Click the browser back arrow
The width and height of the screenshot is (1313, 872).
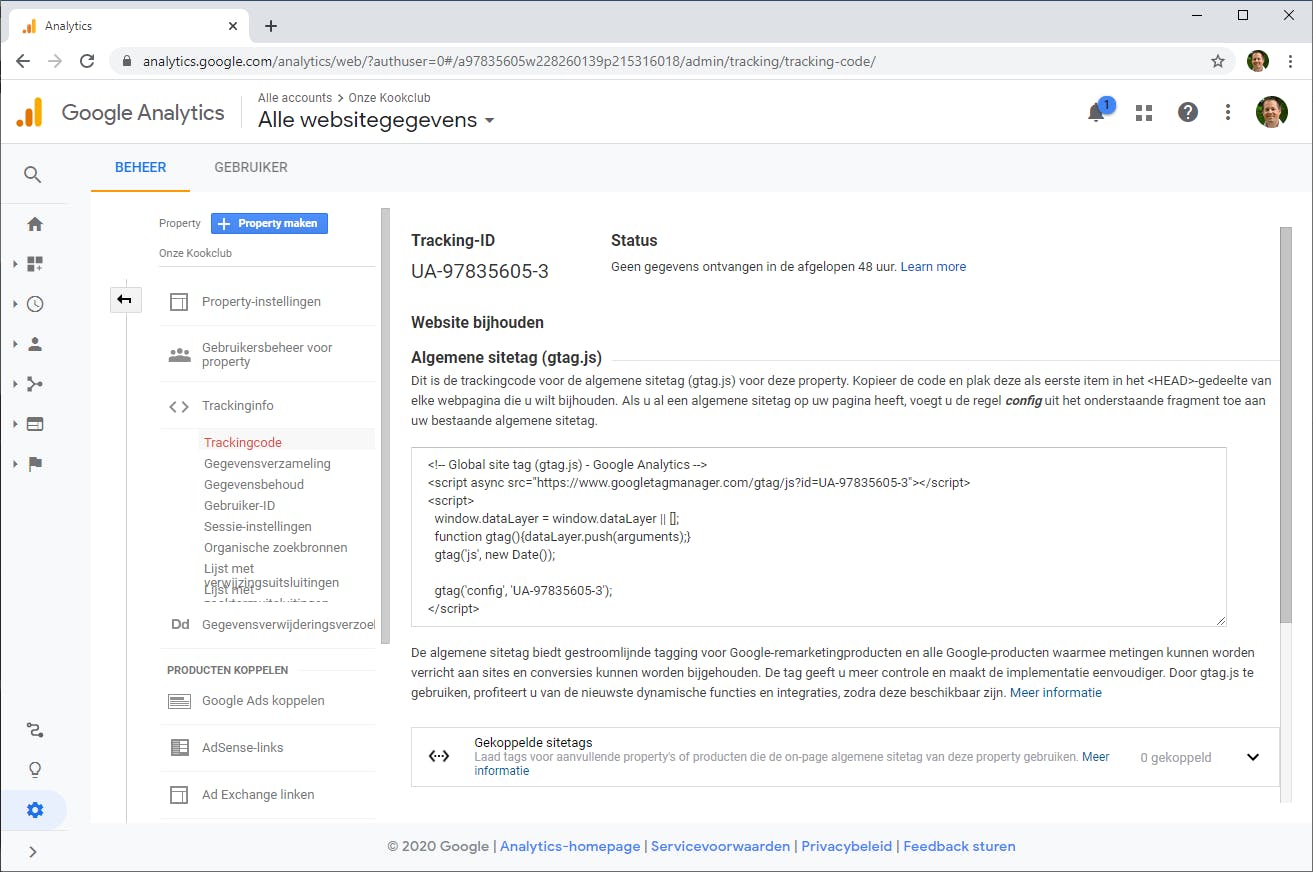point(23,61)
